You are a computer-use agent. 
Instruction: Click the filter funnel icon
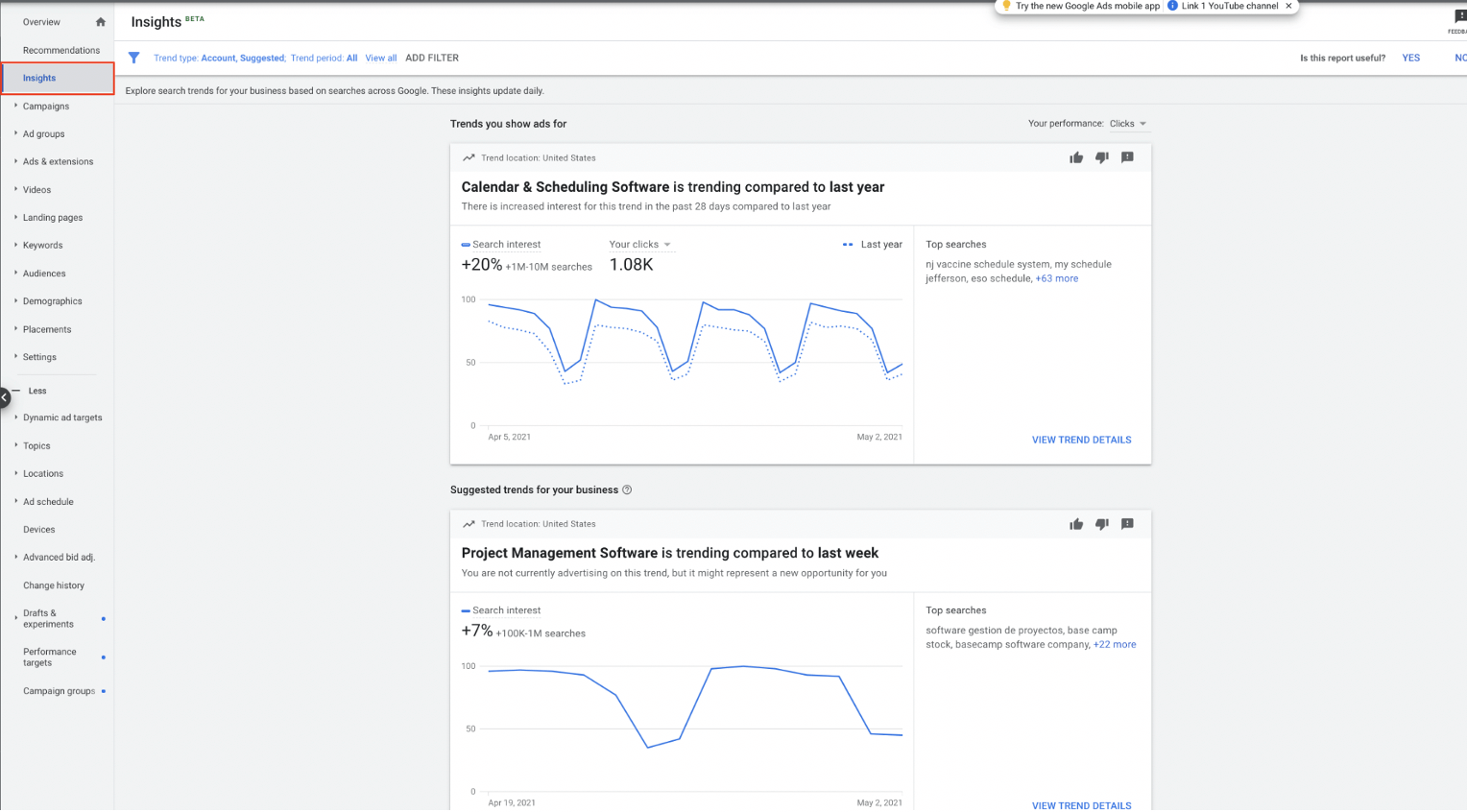(133, 58)
